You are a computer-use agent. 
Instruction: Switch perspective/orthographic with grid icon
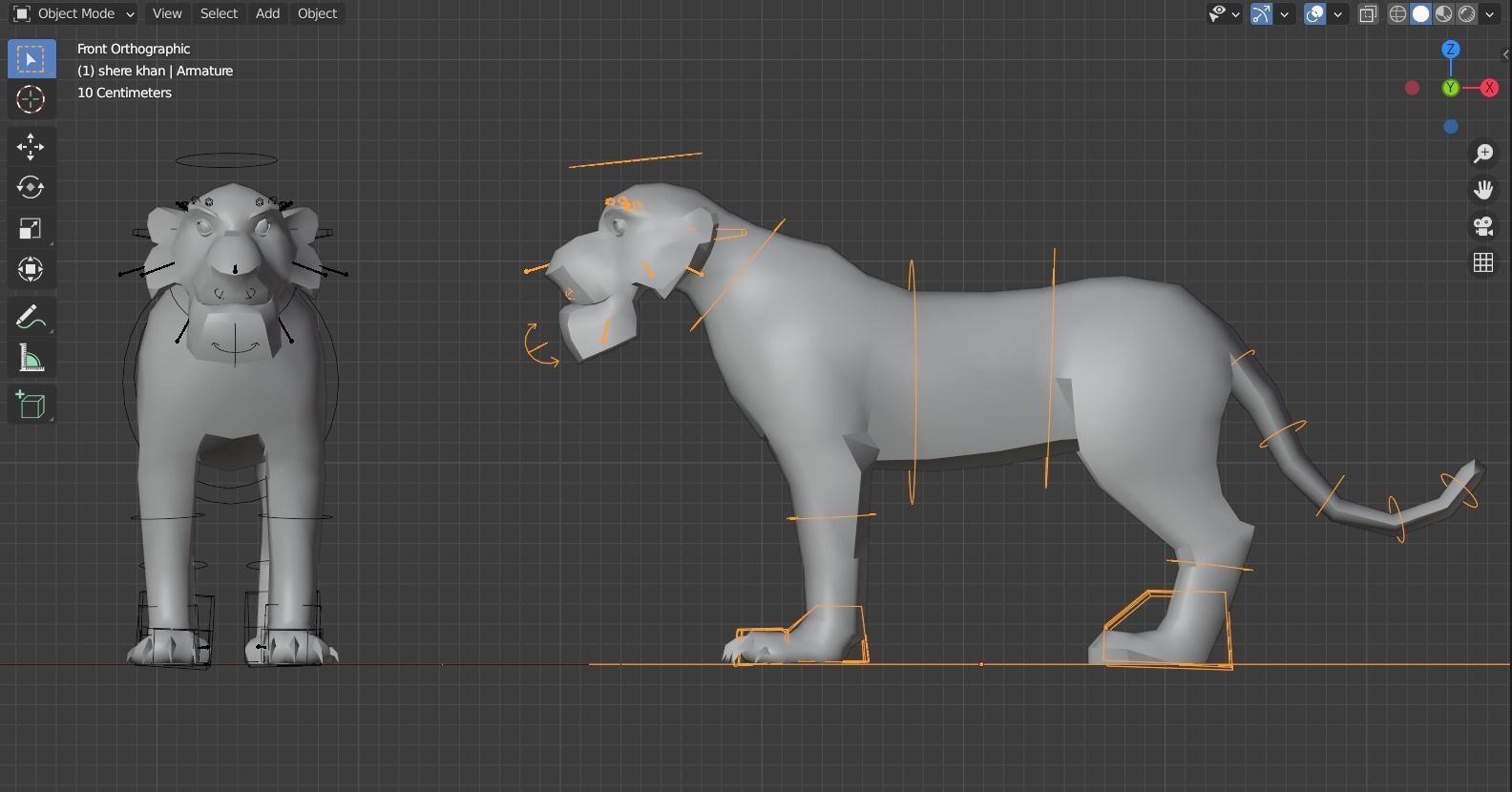coord(1483,262)
